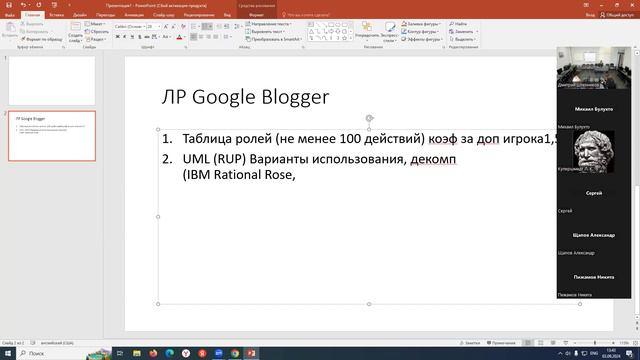Open the line spacing options
This screenshot has width=640, height=360.
238,27
